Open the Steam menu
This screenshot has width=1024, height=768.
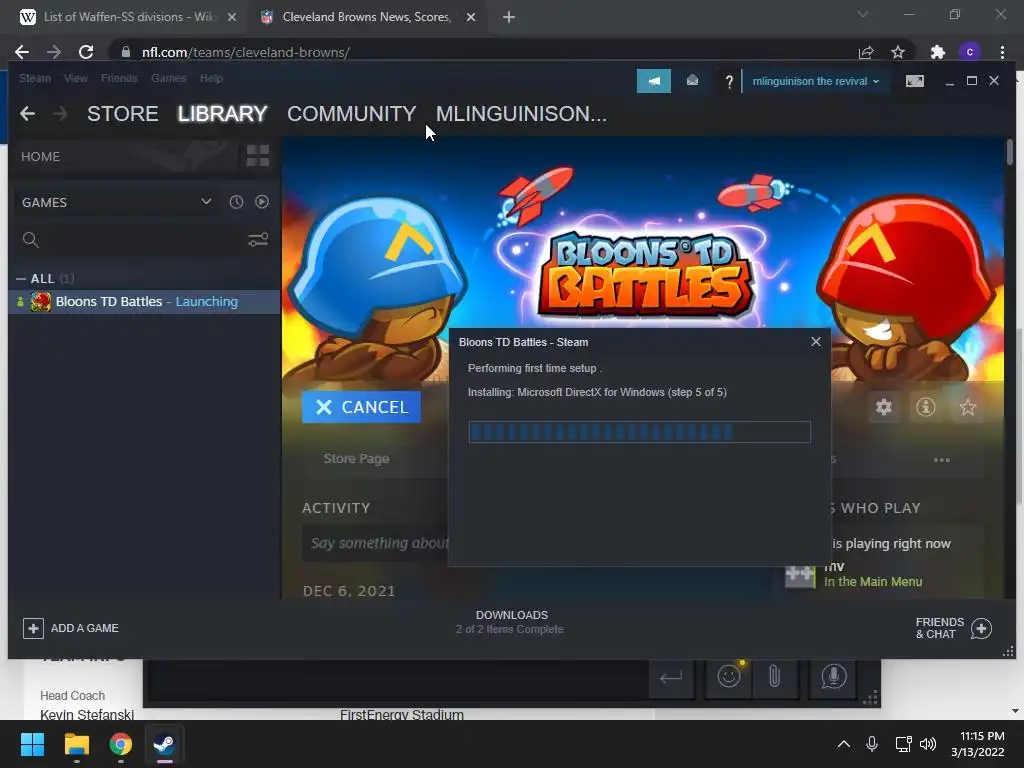coord(35,78)
